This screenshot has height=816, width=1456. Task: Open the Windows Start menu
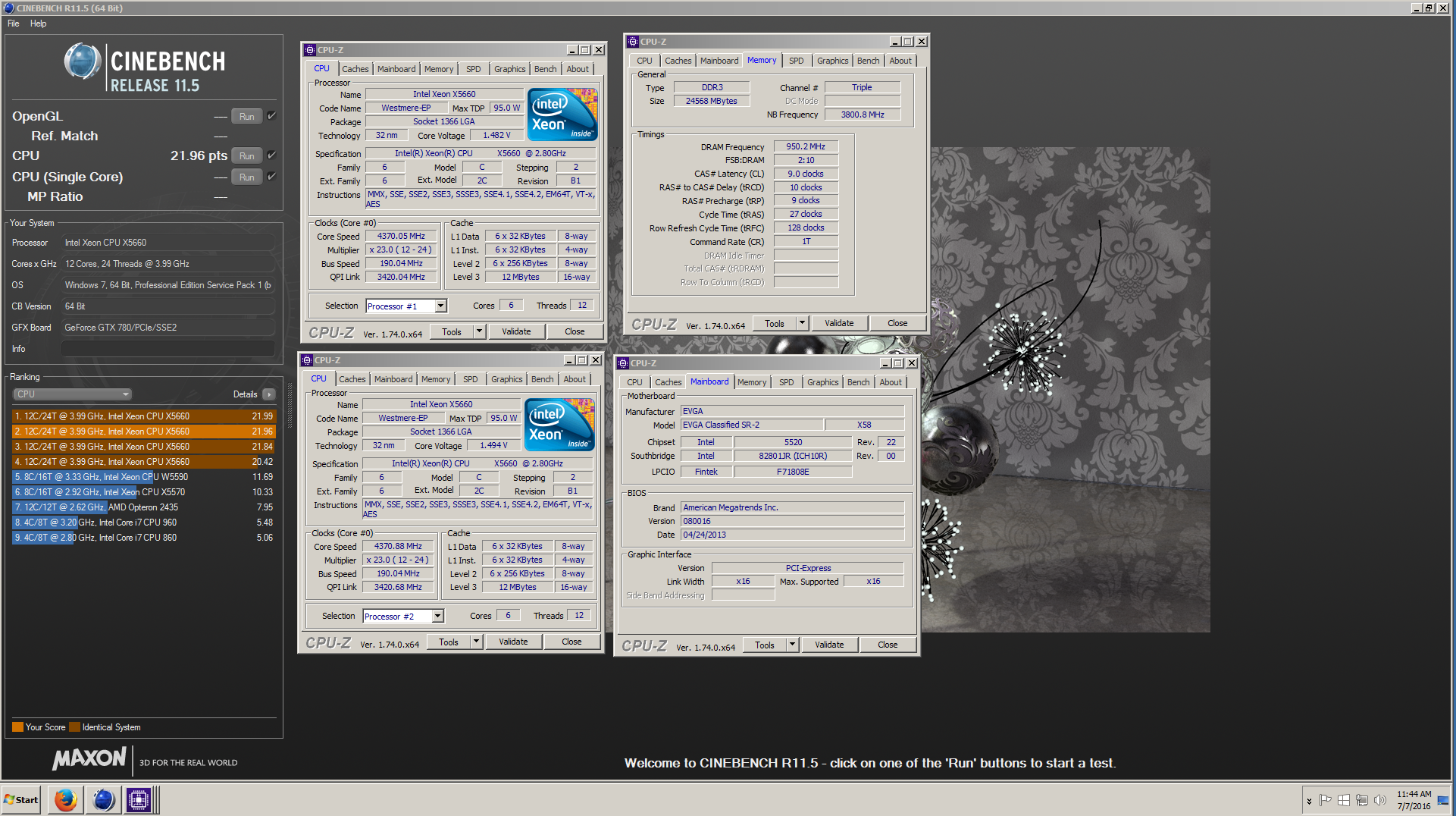[x=21, y=799]
